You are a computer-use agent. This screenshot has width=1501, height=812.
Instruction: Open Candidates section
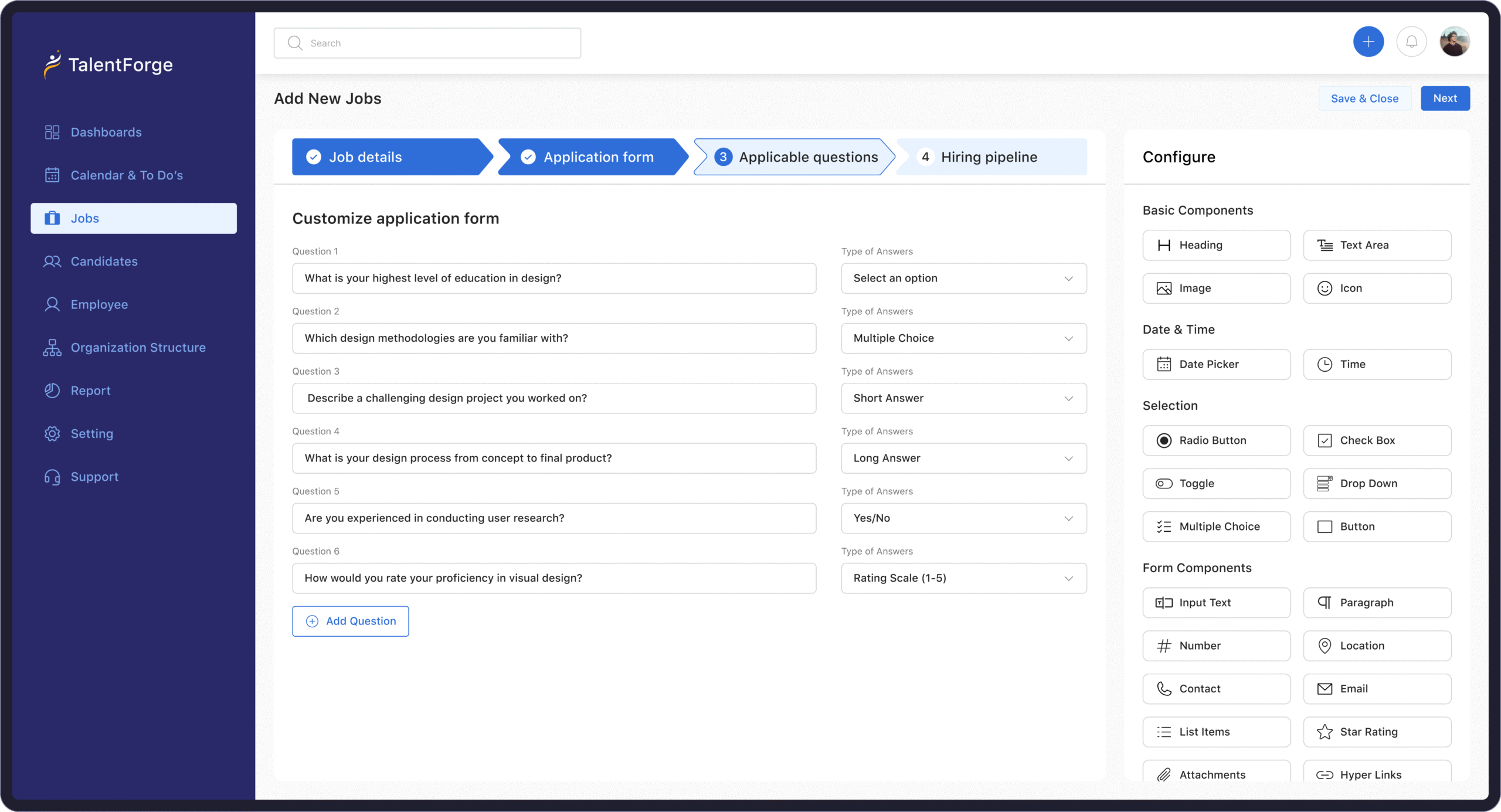(134, 261)
